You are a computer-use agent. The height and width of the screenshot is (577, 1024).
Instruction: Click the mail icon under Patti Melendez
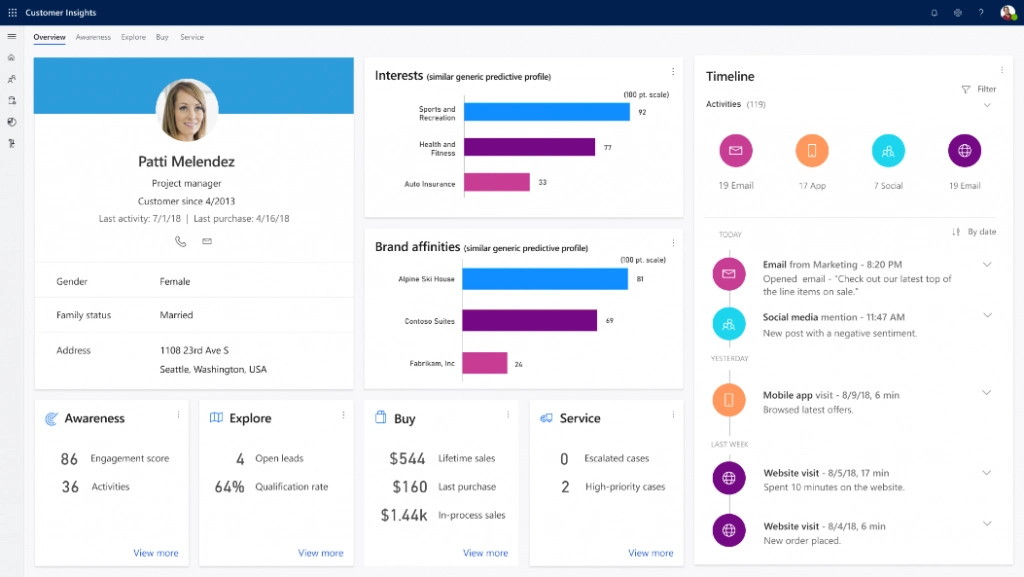[x=207, y=241]
